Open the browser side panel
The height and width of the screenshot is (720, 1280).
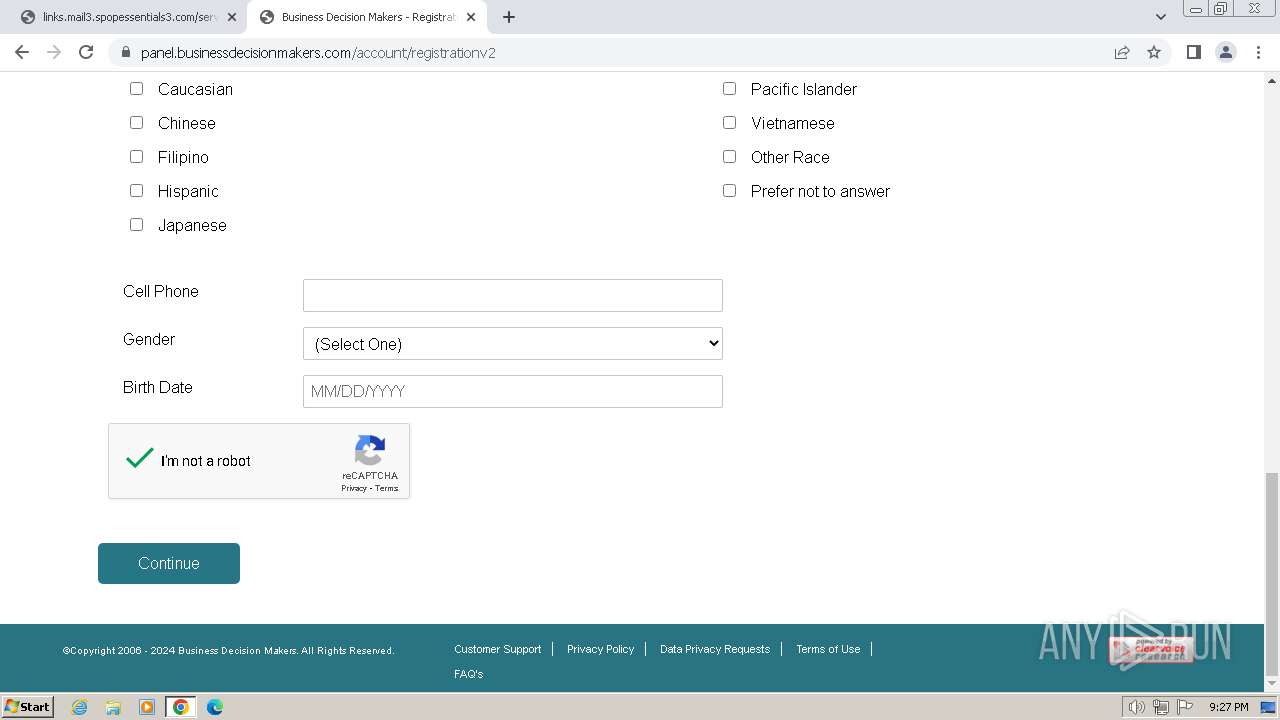[1193, 52]
